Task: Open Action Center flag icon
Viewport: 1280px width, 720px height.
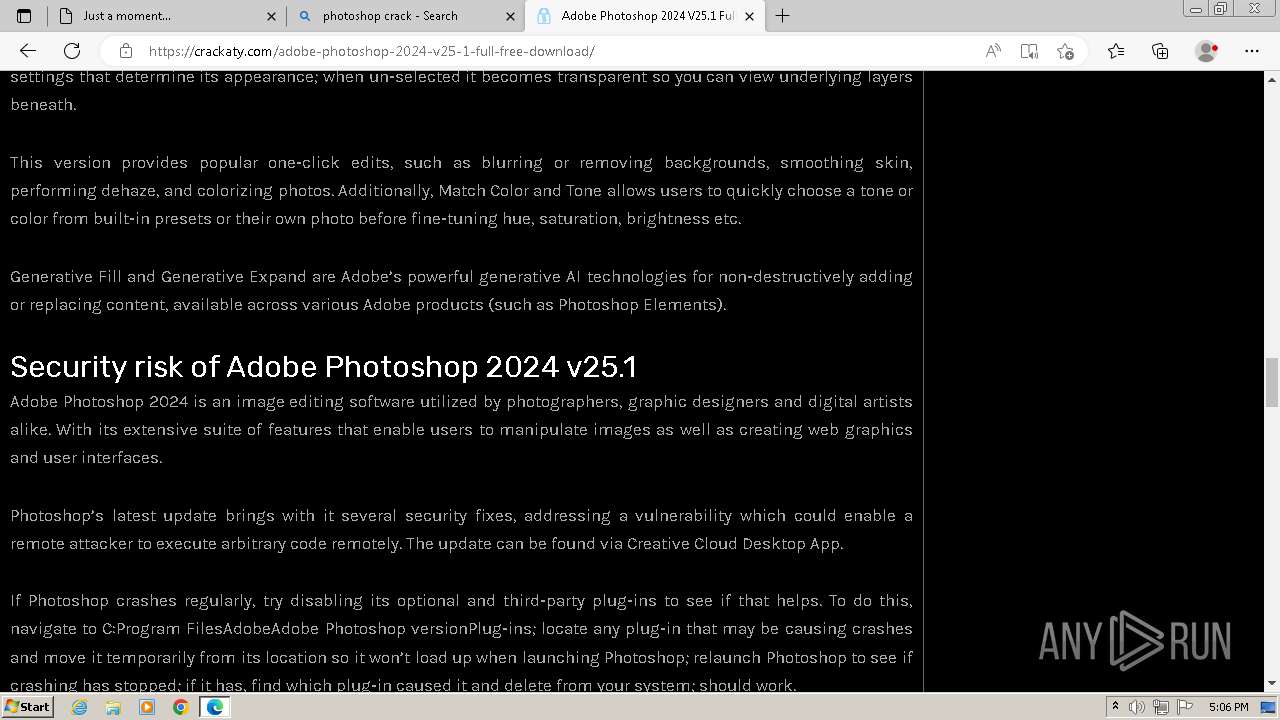Action: pyautogui.click(x=1185, y=707)
